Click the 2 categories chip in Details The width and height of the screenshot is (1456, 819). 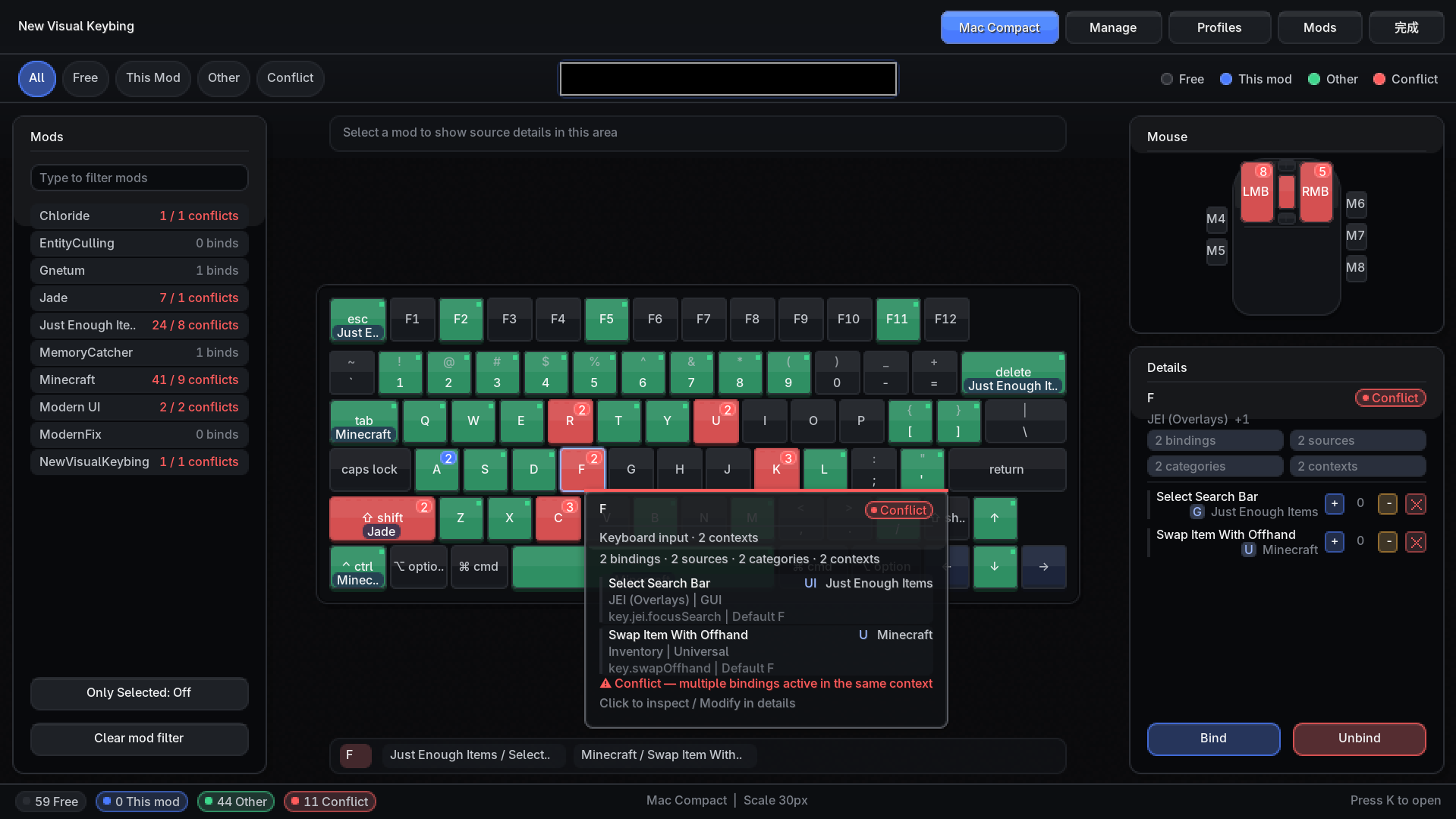[1215, 467]
